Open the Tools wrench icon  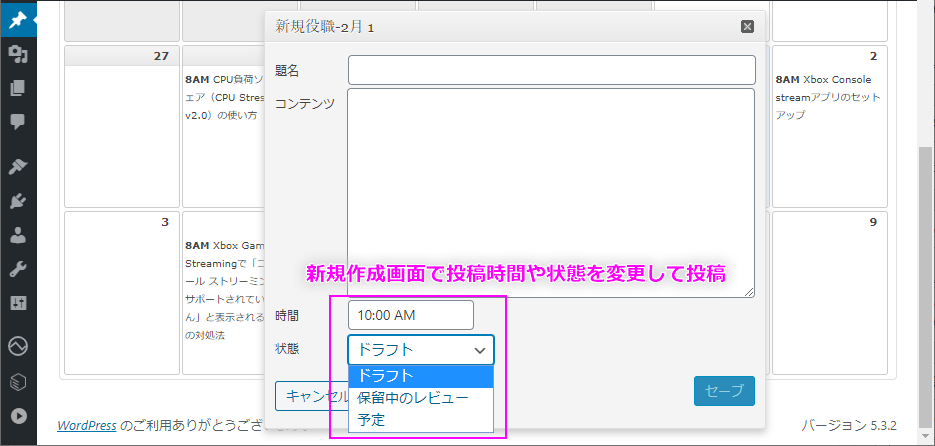18,269
